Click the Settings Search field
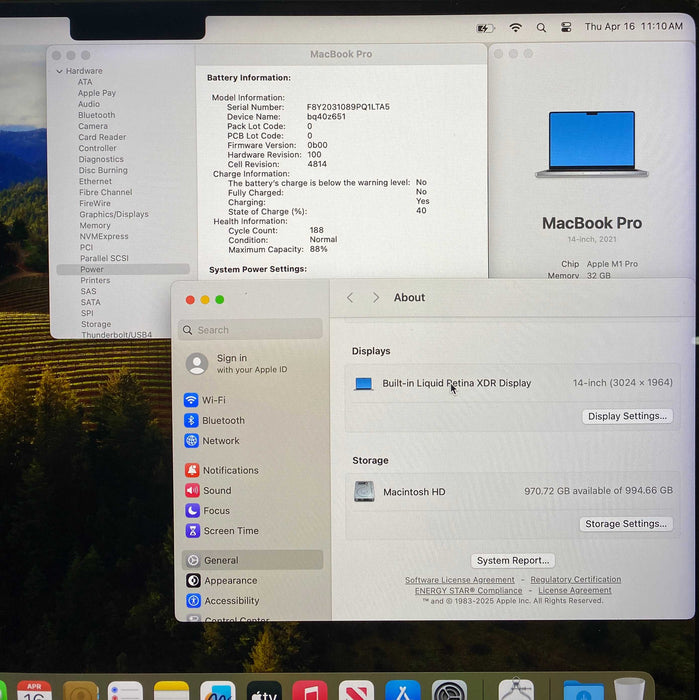The height and width of the screenshot is (700, 699). [250, 330]
